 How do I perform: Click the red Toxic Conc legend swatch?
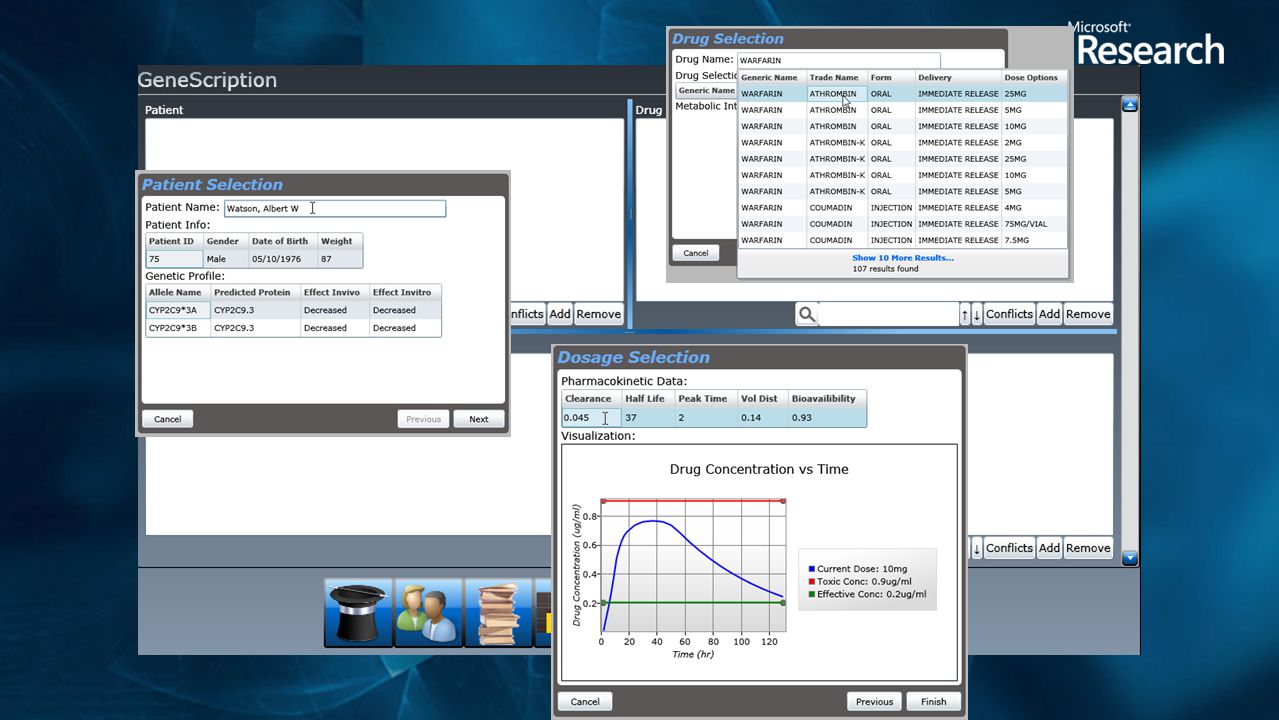[811, 581]
